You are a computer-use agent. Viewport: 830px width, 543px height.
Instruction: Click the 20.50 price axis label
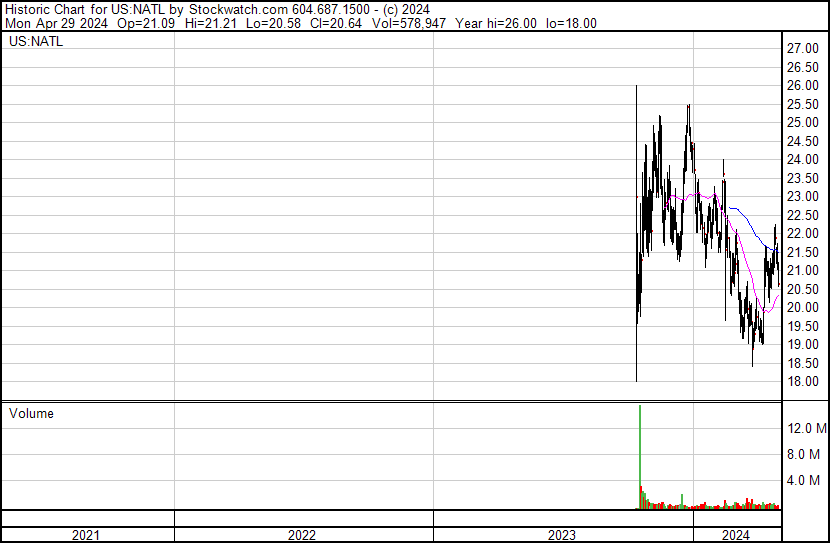tap(802, 289)
